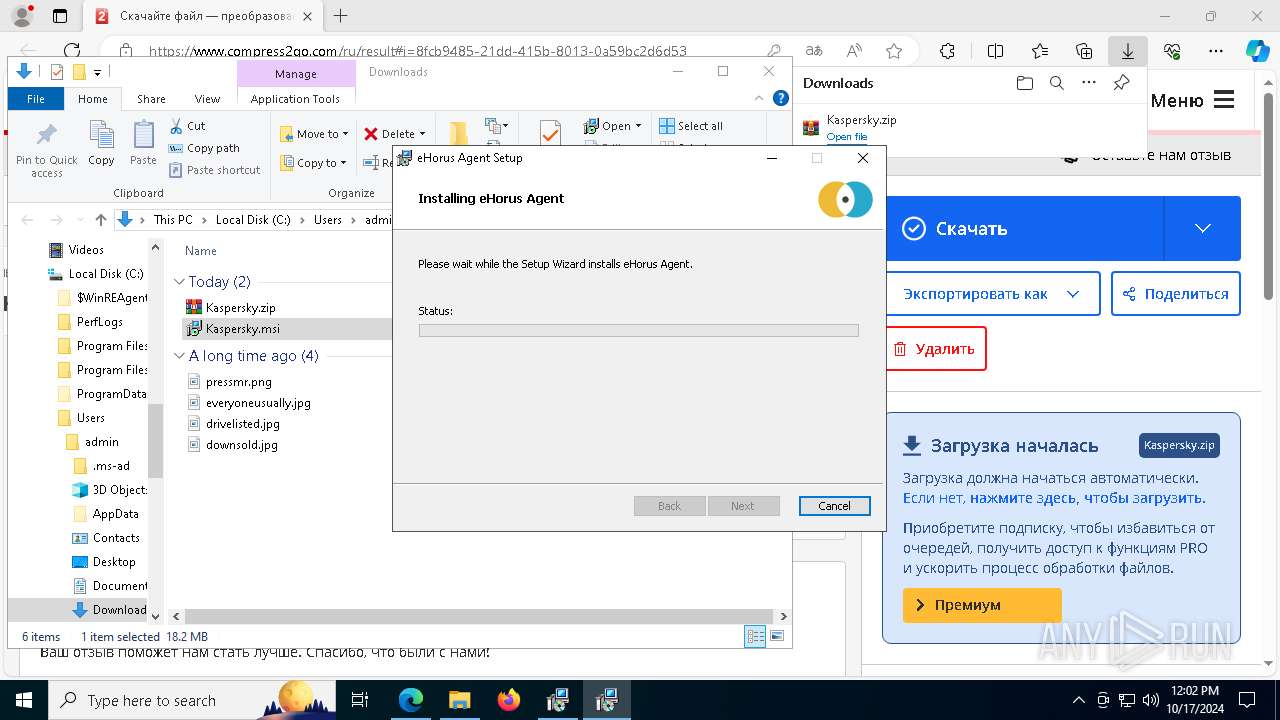Switch to large icons view
Viewport: 1280px width, 720px height.
[x=777, y=636]
